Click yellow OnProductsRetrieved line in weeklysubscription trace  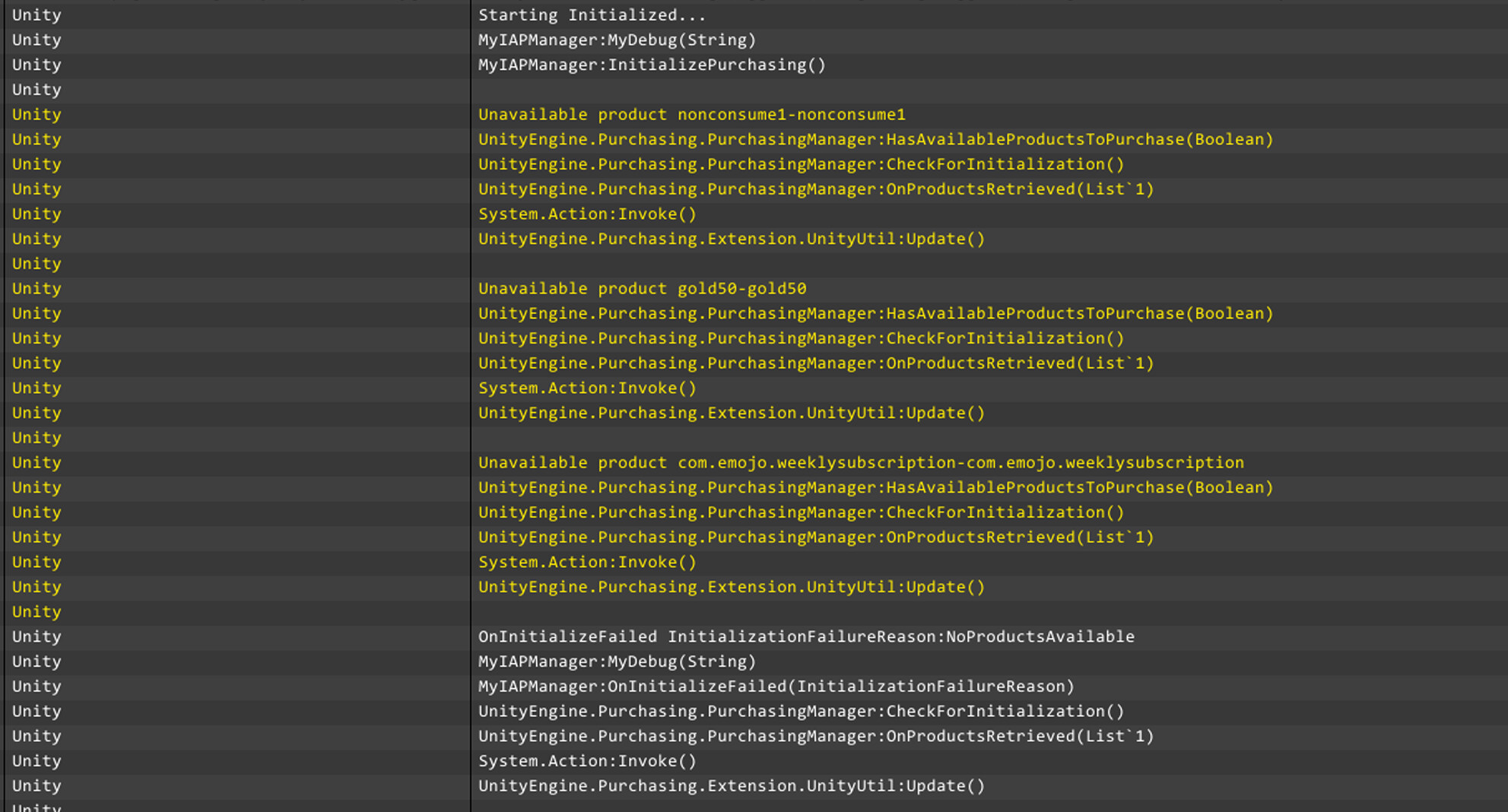[816, 538]
